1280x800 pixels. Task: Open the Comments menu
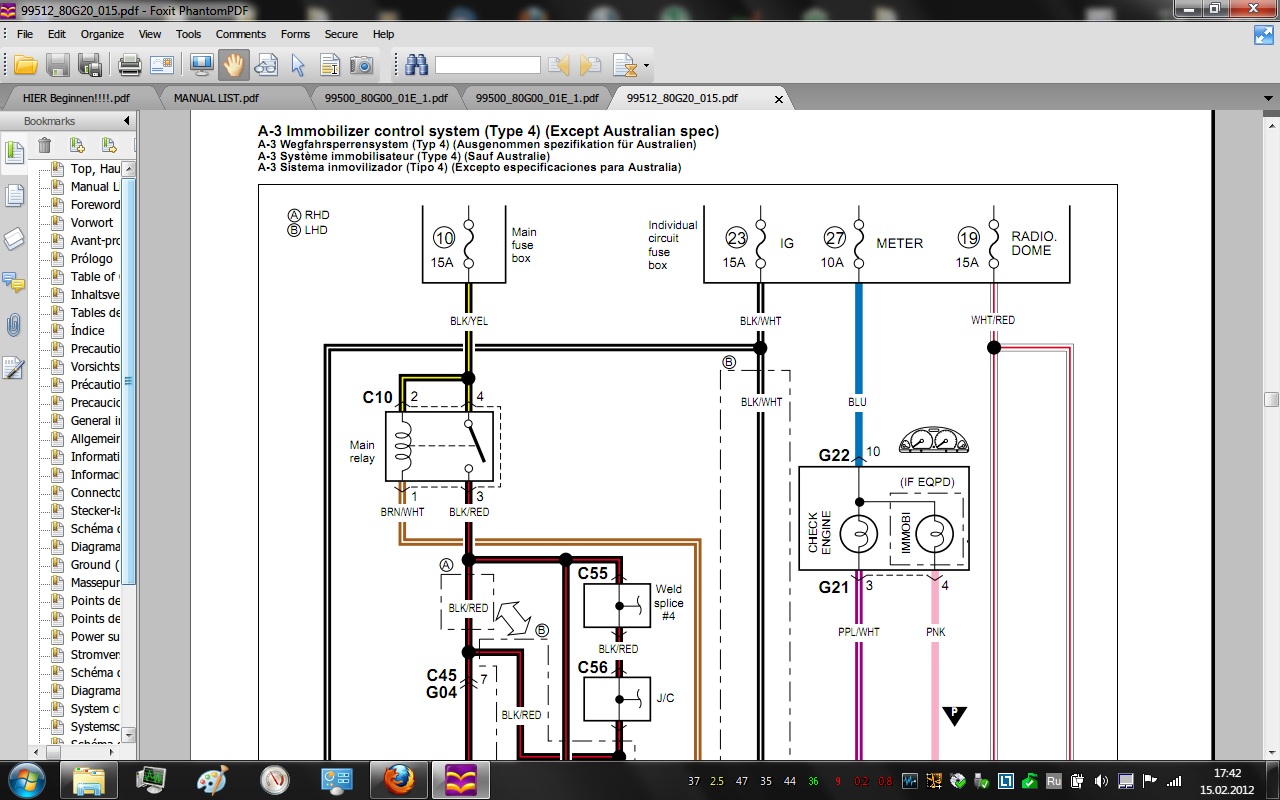point(240,34)
